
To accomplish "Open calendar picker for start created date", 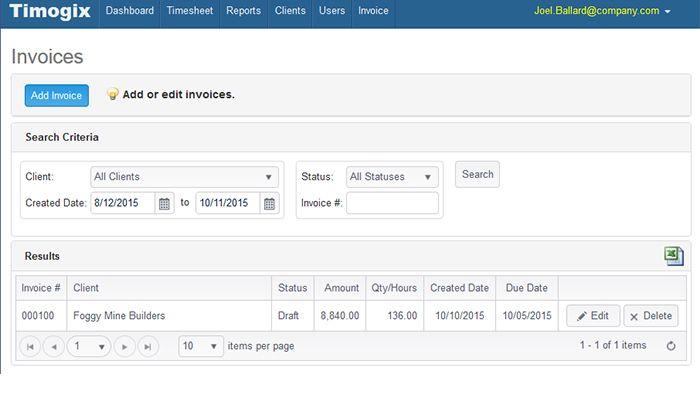I will (164, 204).
